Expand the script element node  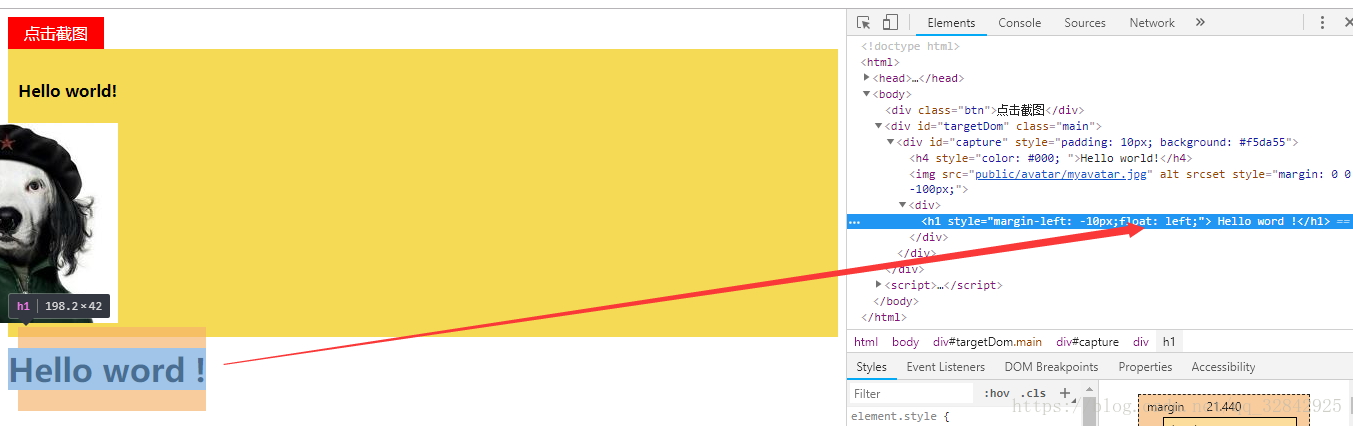coord(879,285)
